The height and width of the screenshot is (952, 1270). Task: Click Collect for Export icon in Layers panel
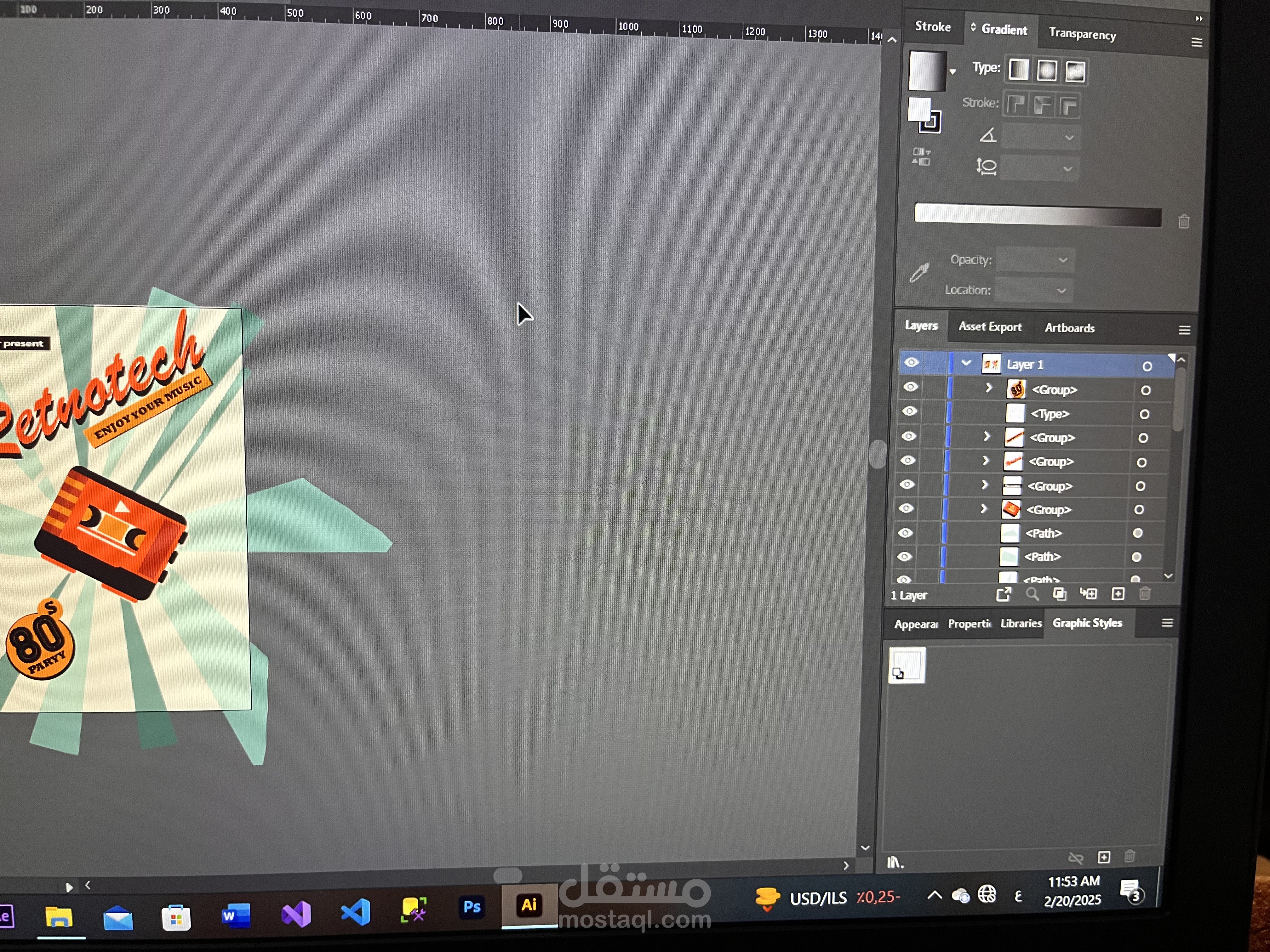1003,594
